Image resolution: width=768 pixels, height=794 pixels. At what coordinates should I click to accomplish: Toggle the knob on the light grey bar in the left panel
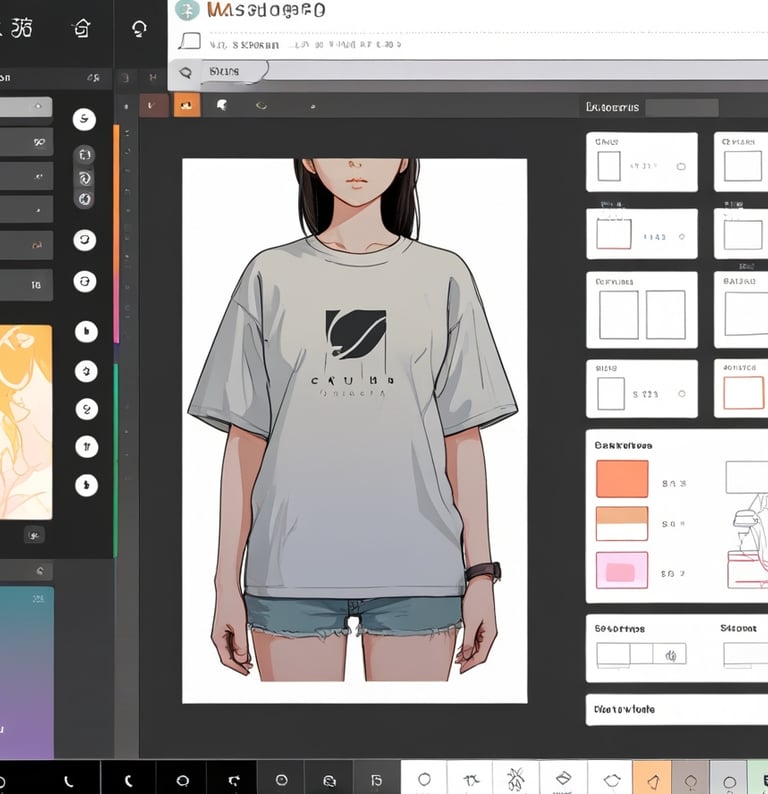coord(37,106)
